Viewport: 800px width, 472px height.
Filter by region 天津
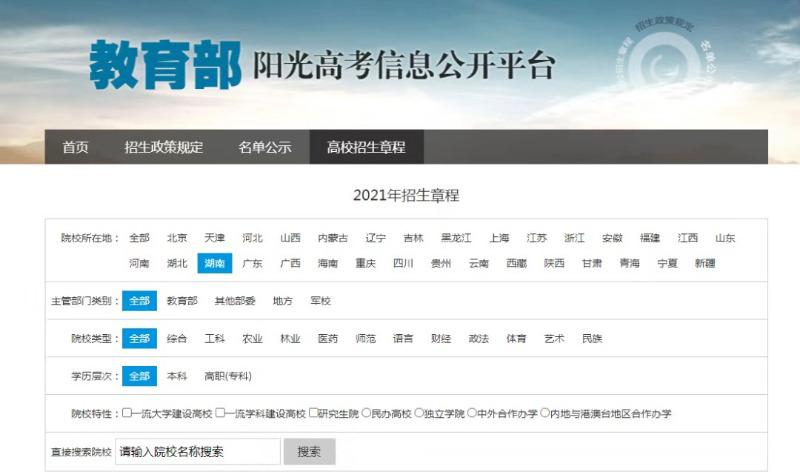pos(215,238)
